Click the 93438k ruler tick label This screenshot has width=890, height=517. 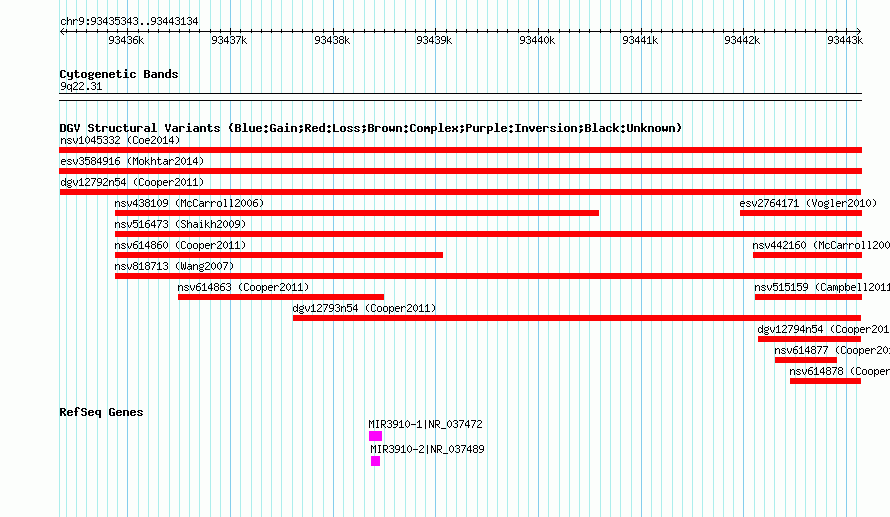tap(332, 40)
